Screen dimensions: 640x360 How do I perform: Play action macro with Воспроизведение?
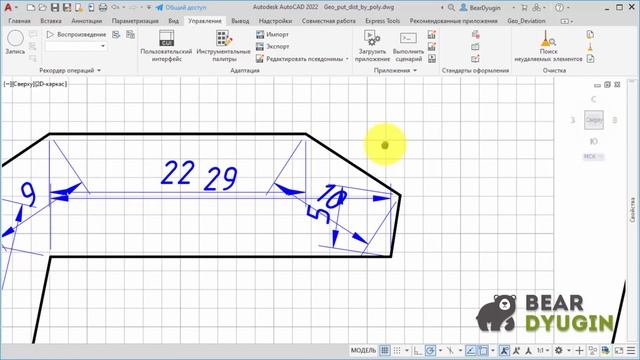76,35
